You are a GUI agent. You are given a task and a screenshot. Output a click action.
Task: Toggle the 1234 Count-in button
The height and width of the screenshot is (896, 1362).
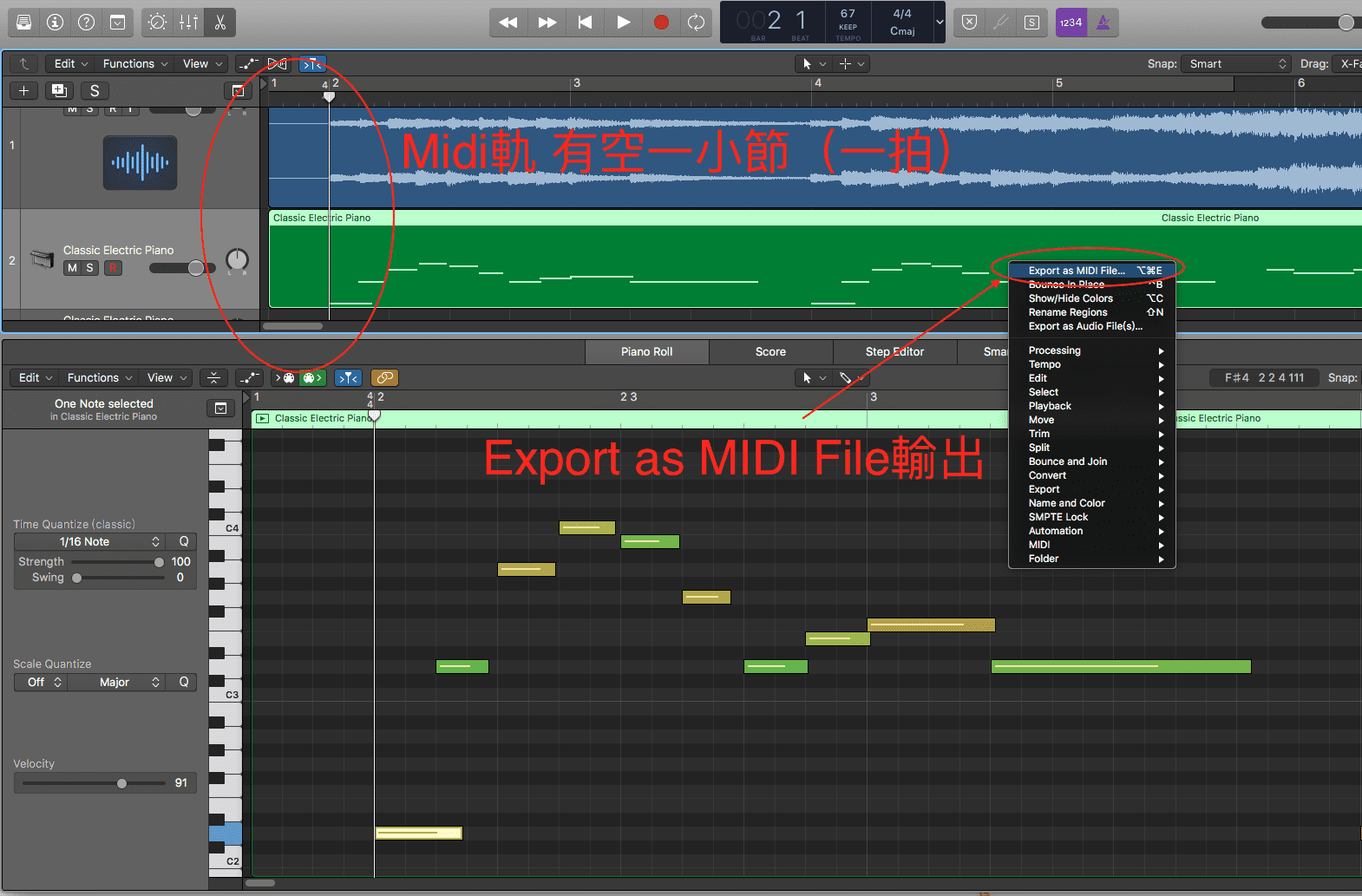click(x=1071, y=23)
